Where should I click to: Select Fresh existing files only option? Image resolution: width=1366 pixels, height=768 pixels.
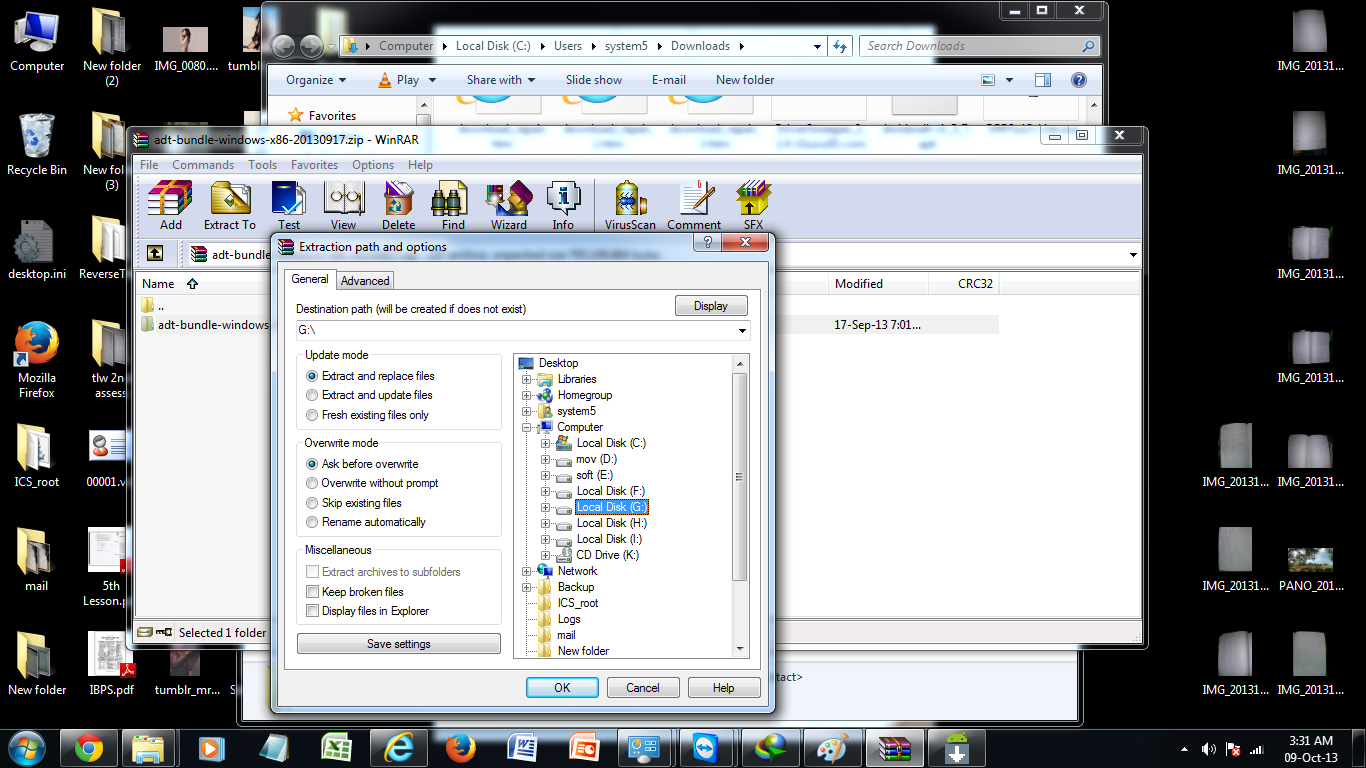367,415
